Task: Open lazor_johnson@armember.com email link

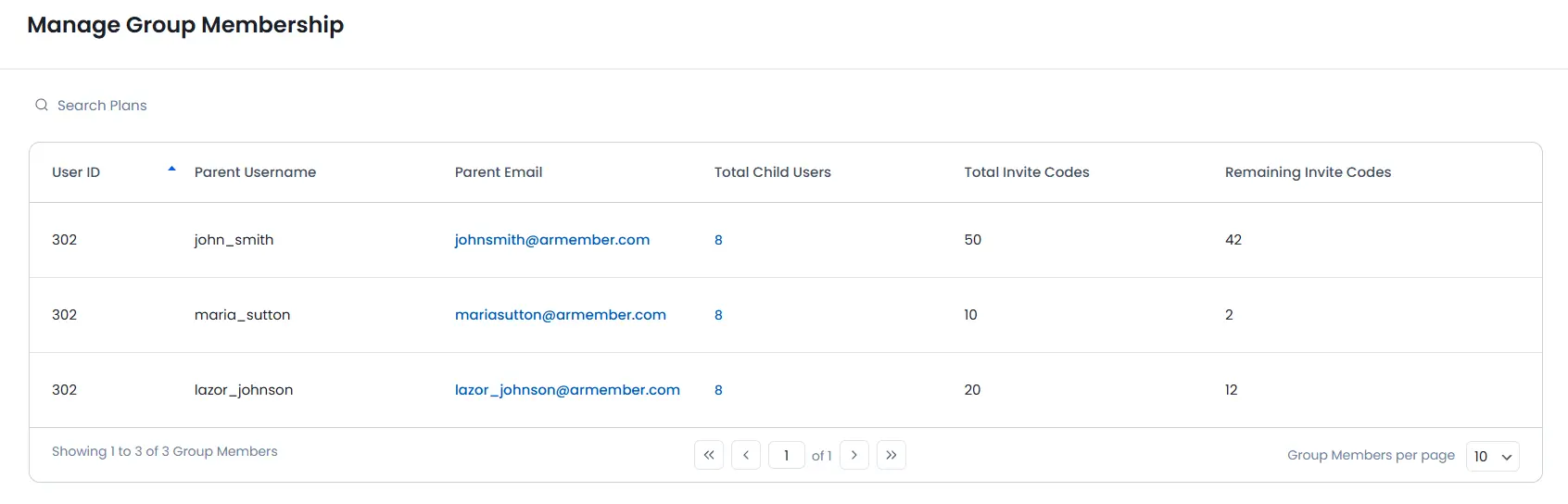Action: pyautogui.click(x=567, y=390)
